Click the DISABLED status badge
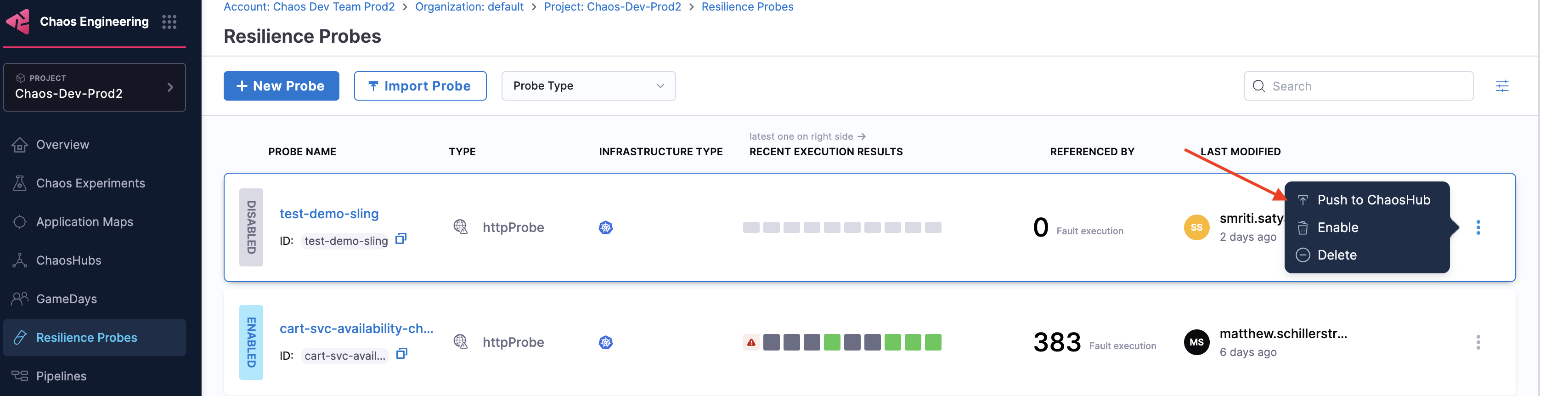This screenshot has height=396, width=1568. click(x=251, y=227)
